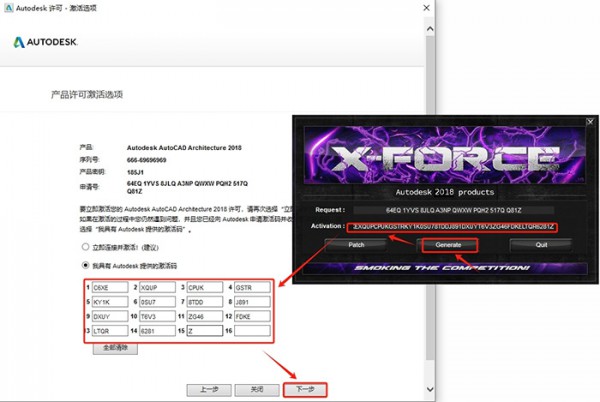Viewport: 600px width, 402px height.
Task: Select the 立即连接并激活 (建议) radio option
Action: 85,247
